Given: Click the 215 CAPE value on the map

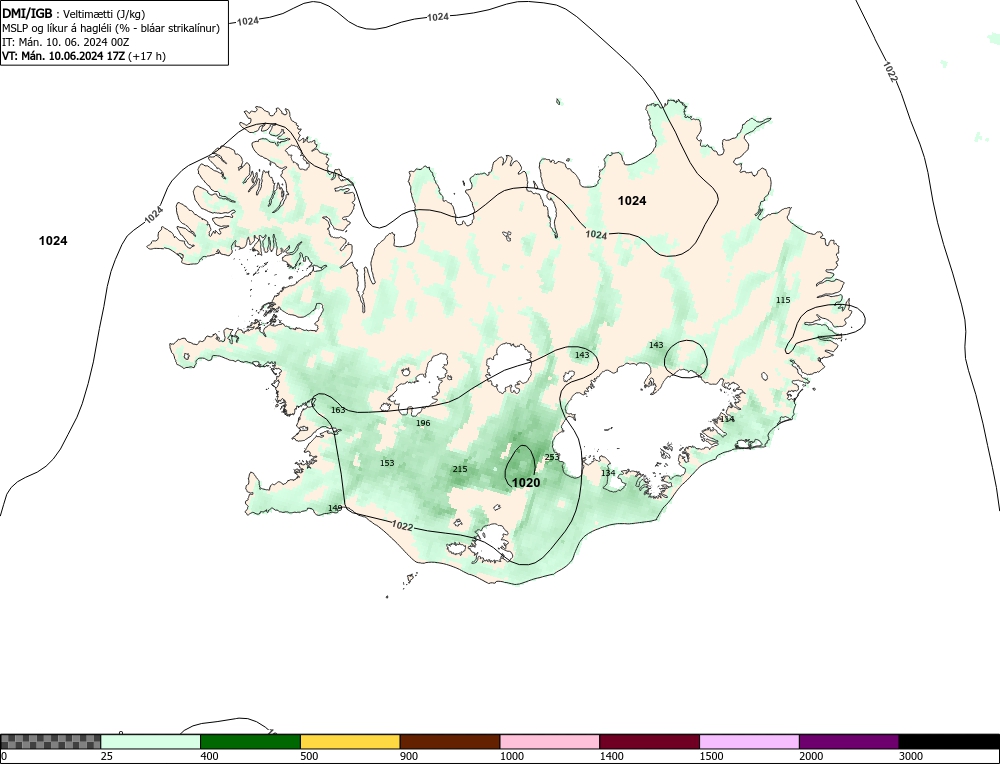Looking at the screenshot, I should [460, 469].
